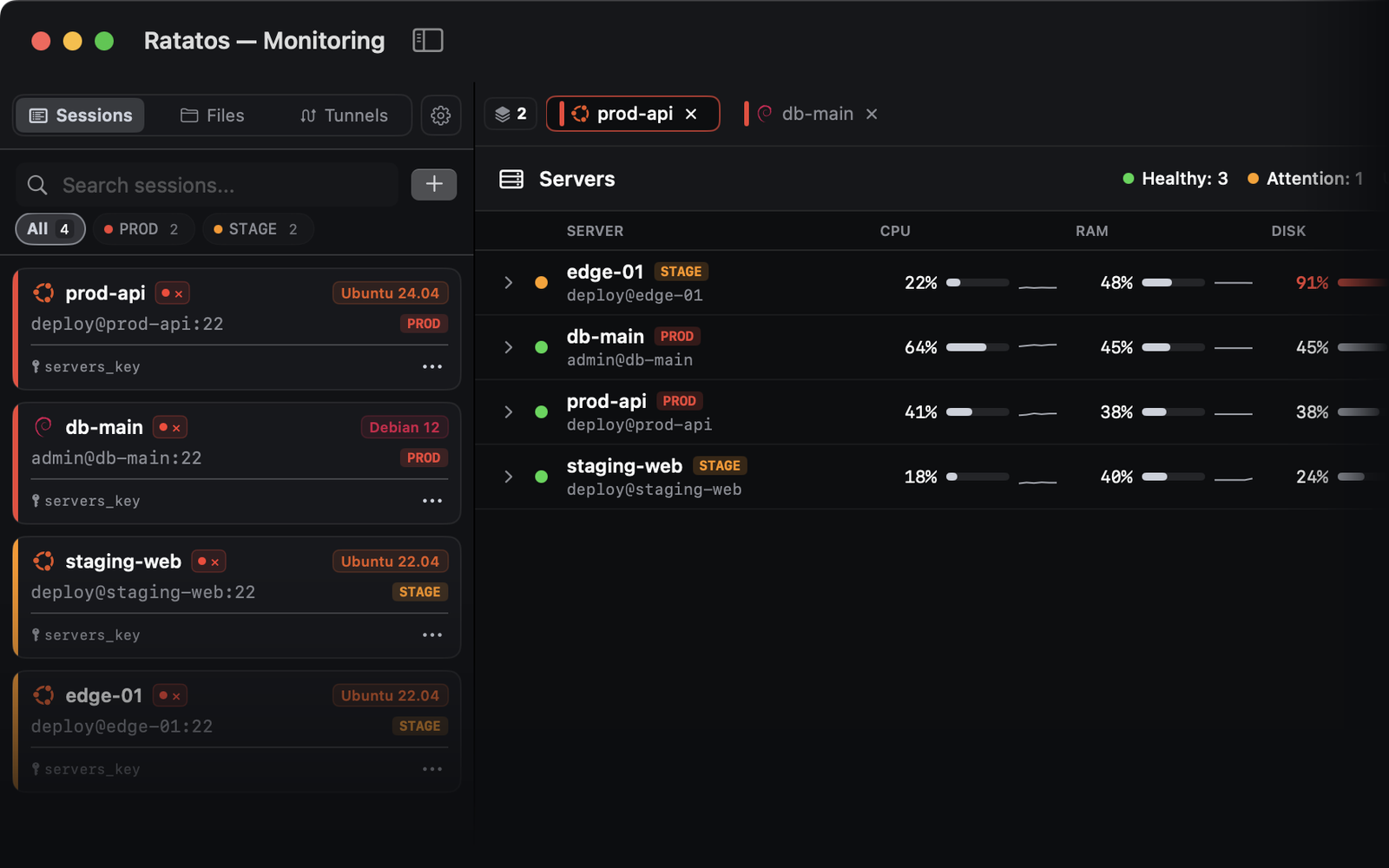Click deploy@staging-web:22 address text

(143, 592)
